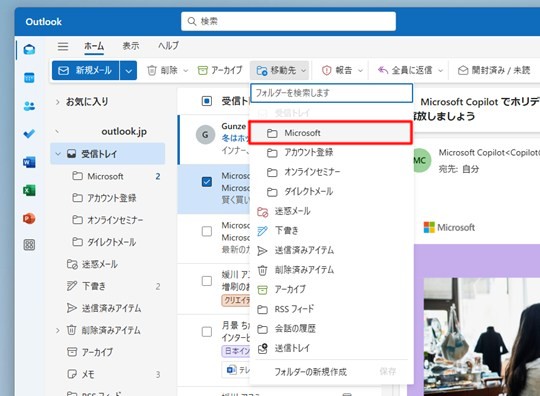
Task: Collapse the outlook.jp account tree
Action: pos(58,132)
